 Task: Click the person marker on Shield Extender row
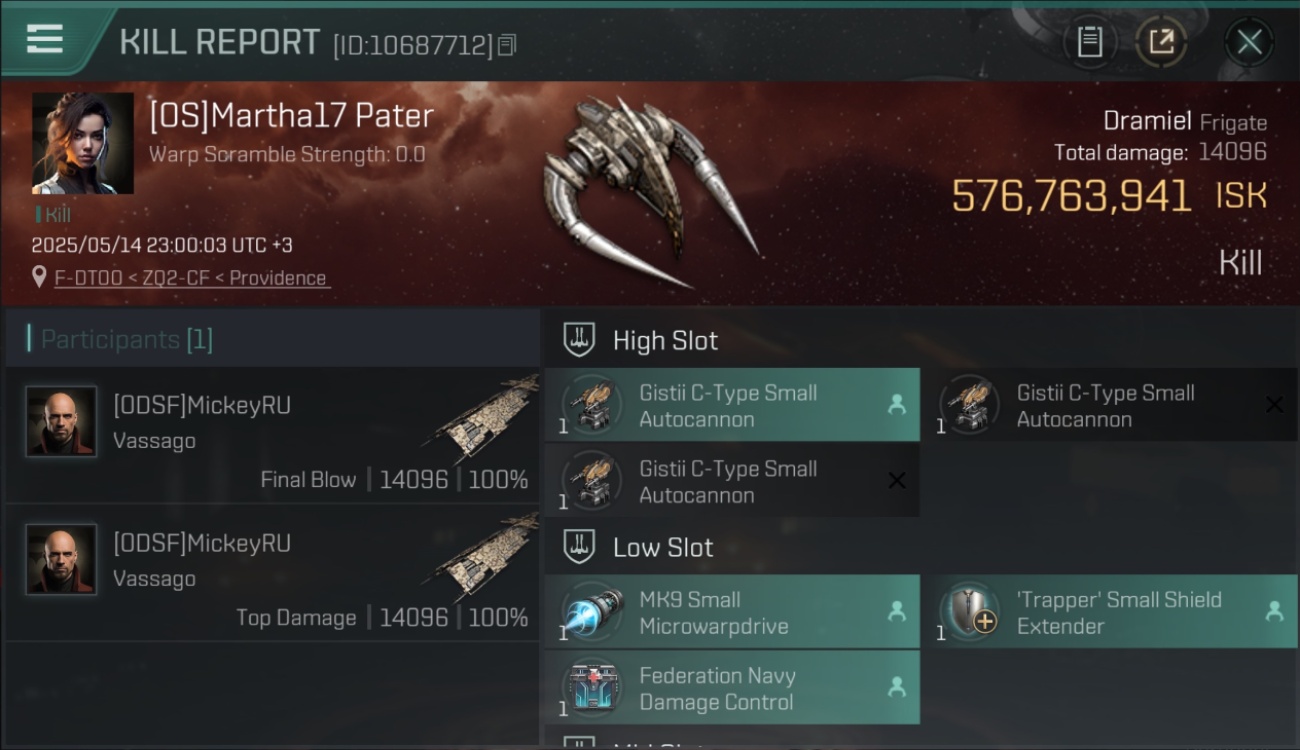1274,611
